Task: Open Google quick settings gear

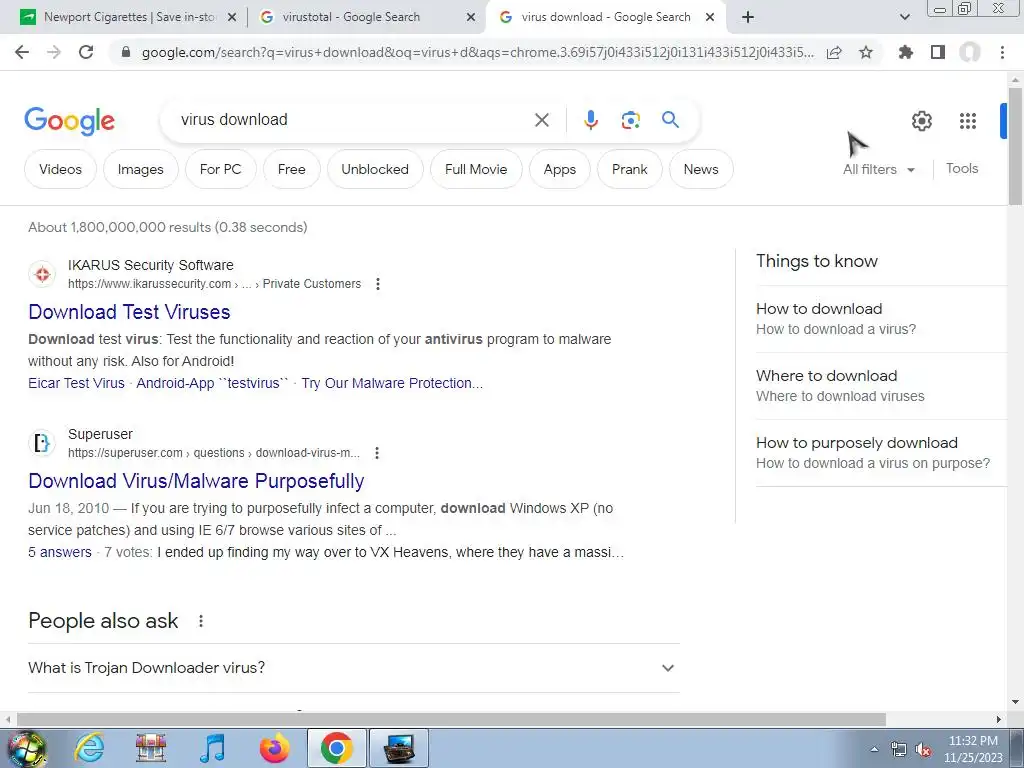Action: tap(921, 121)
